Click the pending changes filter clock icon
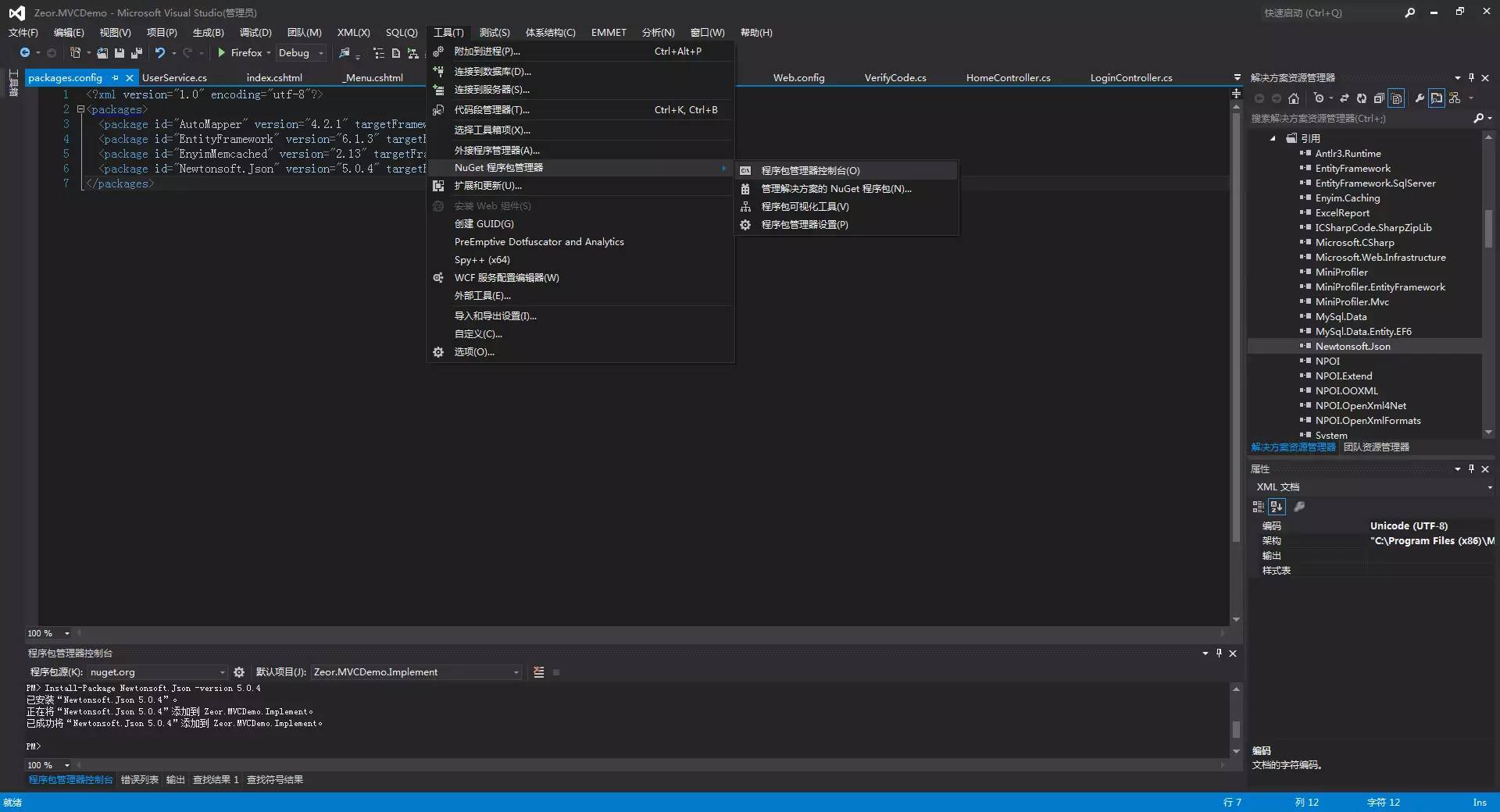The width and height of the screenshot is (1500, 812). coord(1319,98)
